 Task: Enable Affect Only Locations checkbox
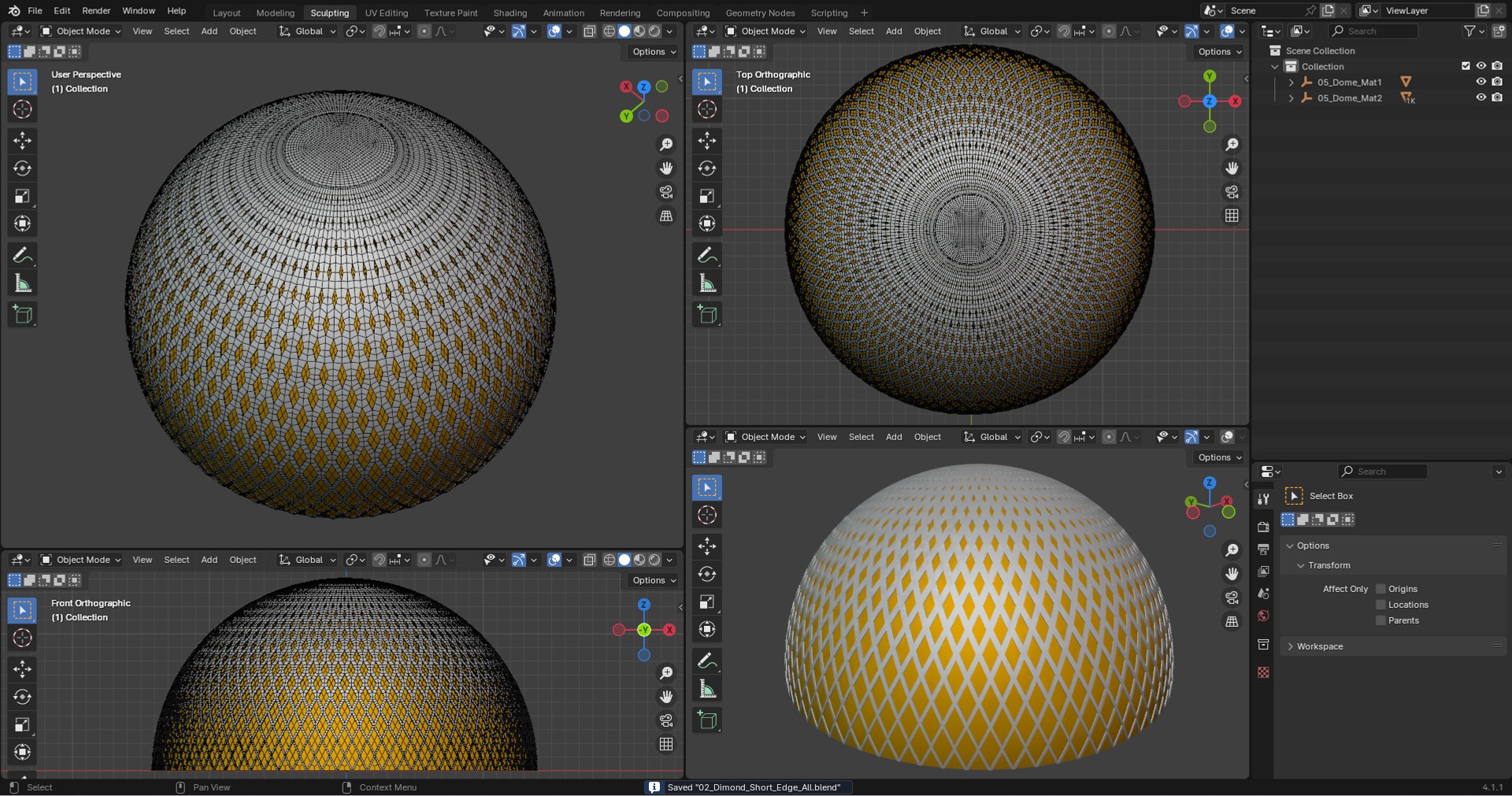click(1380, 605)
